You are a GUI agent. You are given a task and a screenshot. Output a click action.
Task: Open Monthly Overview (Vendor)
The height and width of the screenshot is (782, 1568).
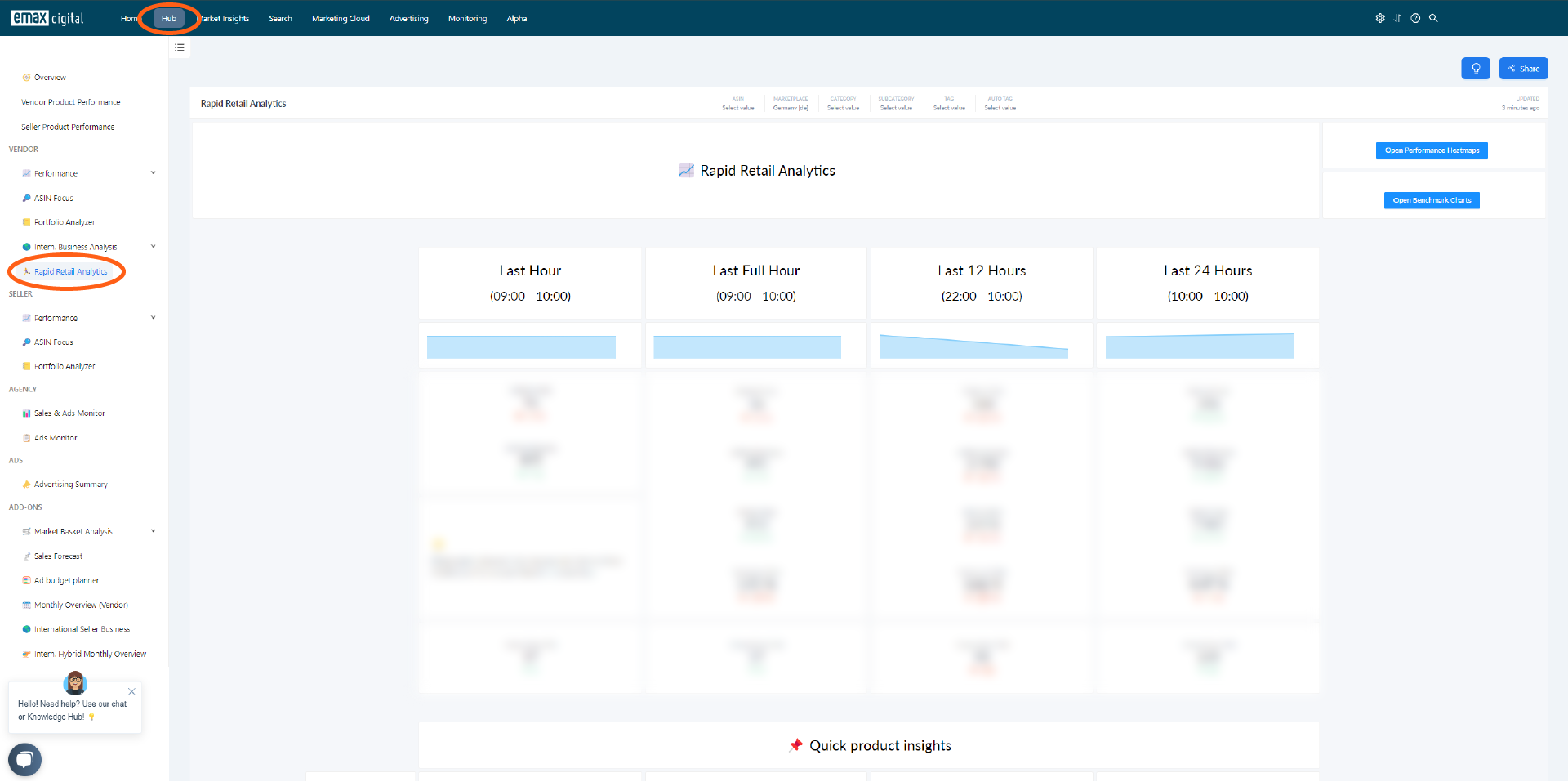(81, 605)
